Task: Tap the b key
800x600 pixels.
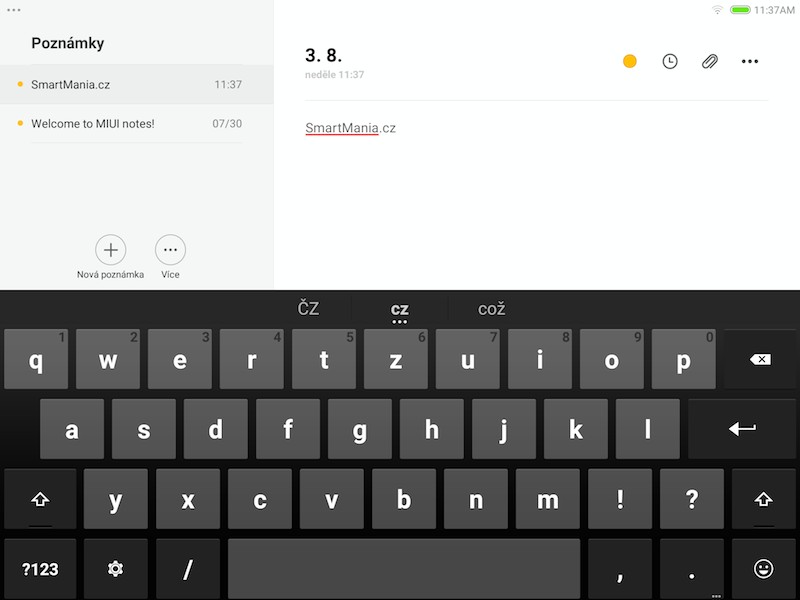Action: (x=404, y=499)
